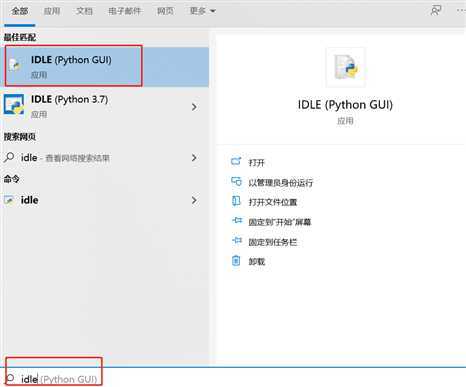Click 打开 to open the app
This screenshot has height=387, width=466.
coord(256,163)
